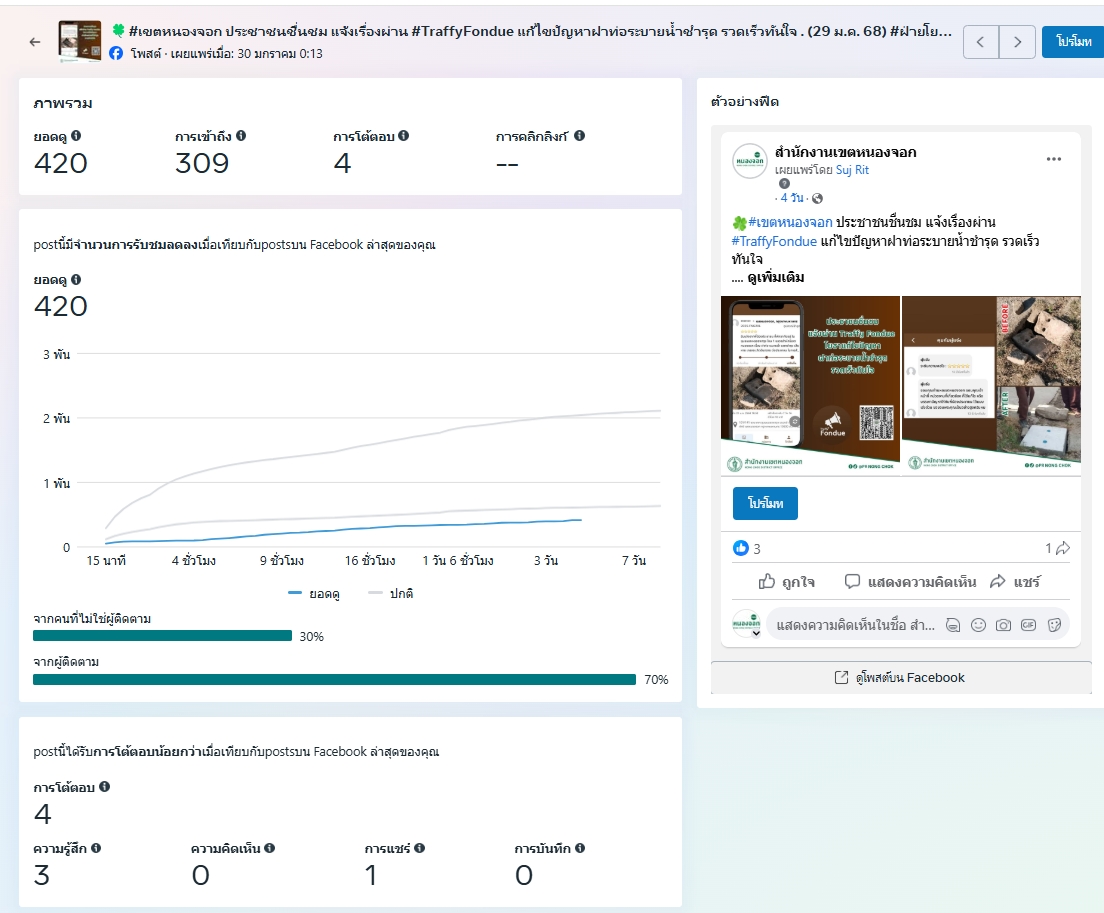Open the Suj Rit publisher link

coord(852,170)
